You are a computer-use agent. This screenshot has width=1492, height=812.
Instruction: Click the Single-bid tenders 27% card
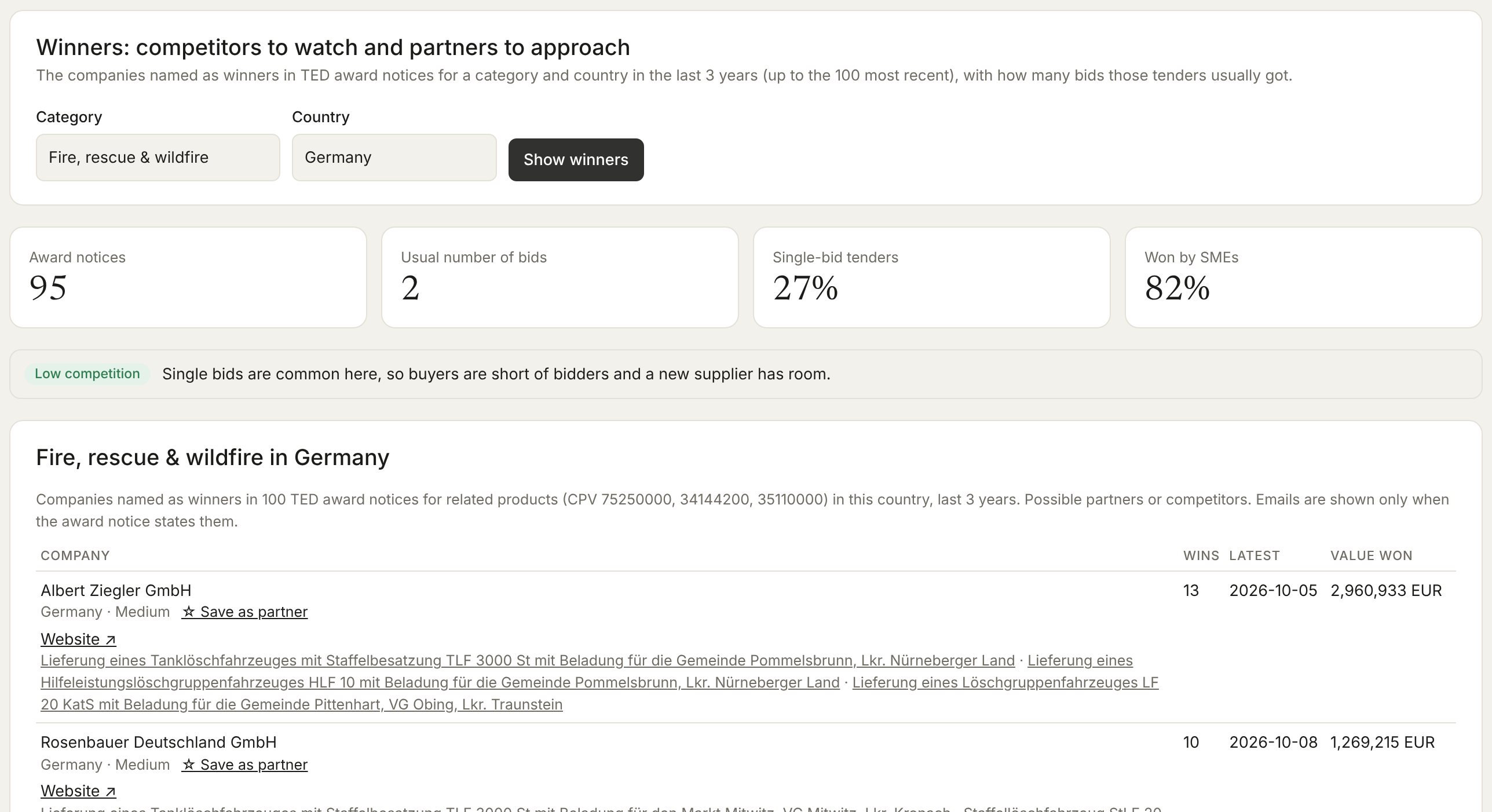click(932, 277)
